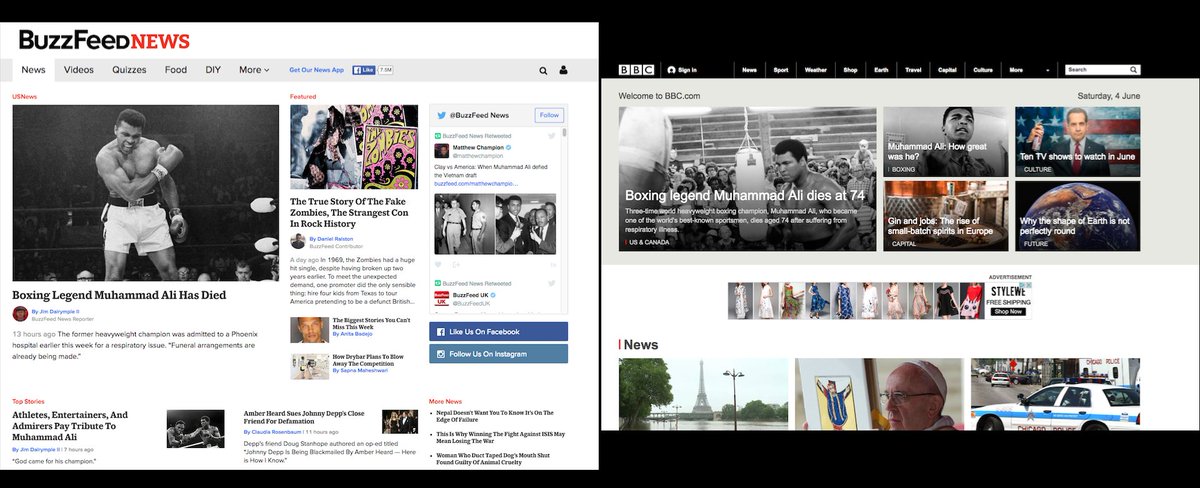Click the Chicago police car news thumbnail

[1055, 395]
